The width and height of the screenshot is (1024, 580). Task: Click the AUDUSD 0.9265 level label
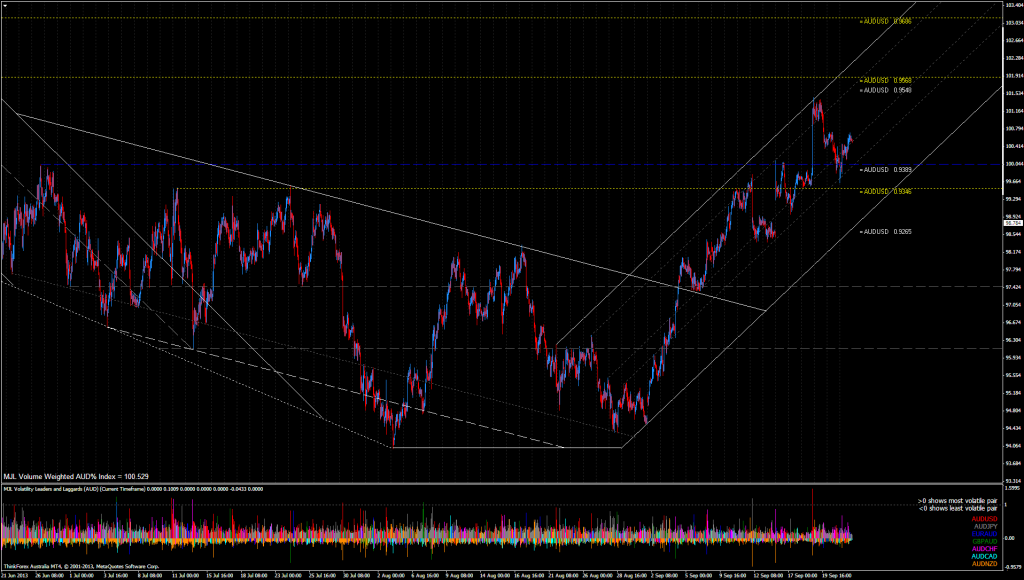pos(886,232)
